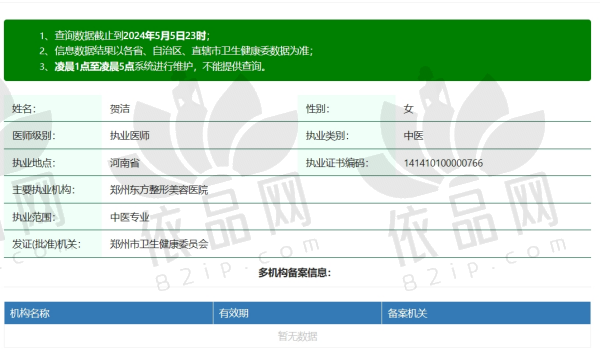Select the location value 河南省
The image size is (600, 361).
125,163
